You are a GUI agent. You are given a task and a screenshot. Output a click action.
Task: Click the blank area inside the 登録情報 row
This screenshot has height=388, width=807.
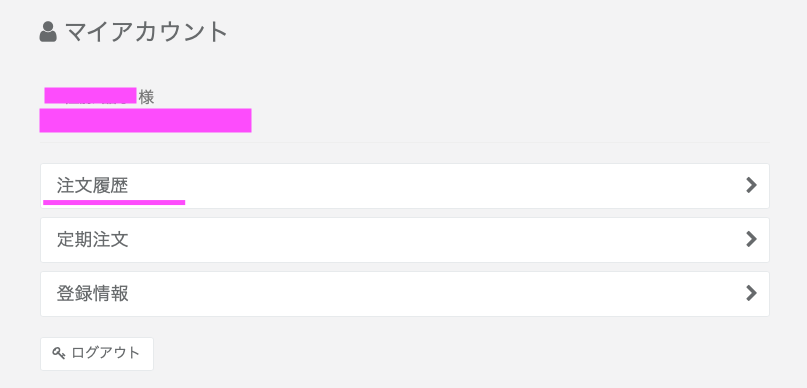(x=437, y=294)
